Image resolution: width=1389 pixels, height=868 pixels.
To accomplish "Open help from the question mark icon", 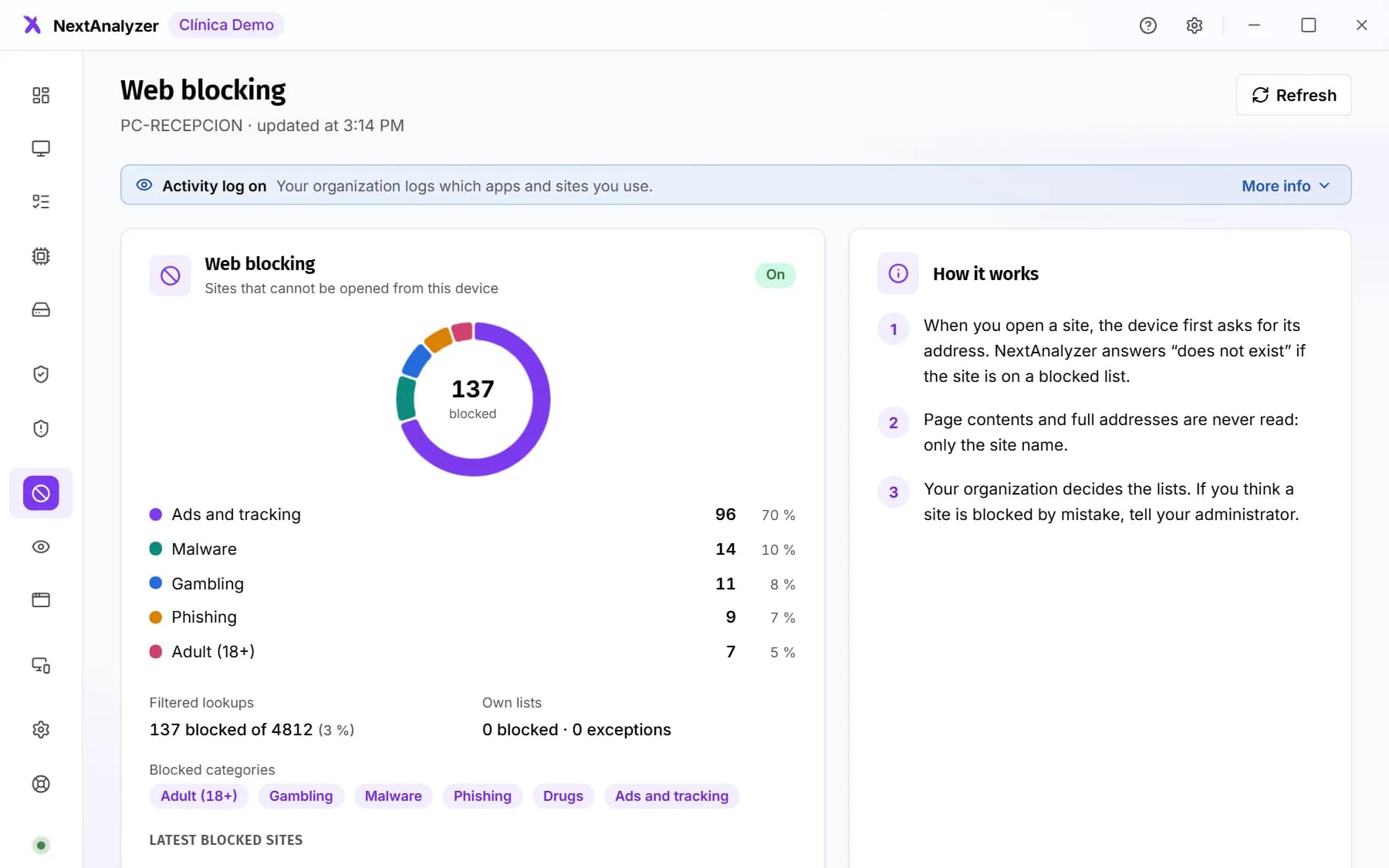I will (1148, 25).
